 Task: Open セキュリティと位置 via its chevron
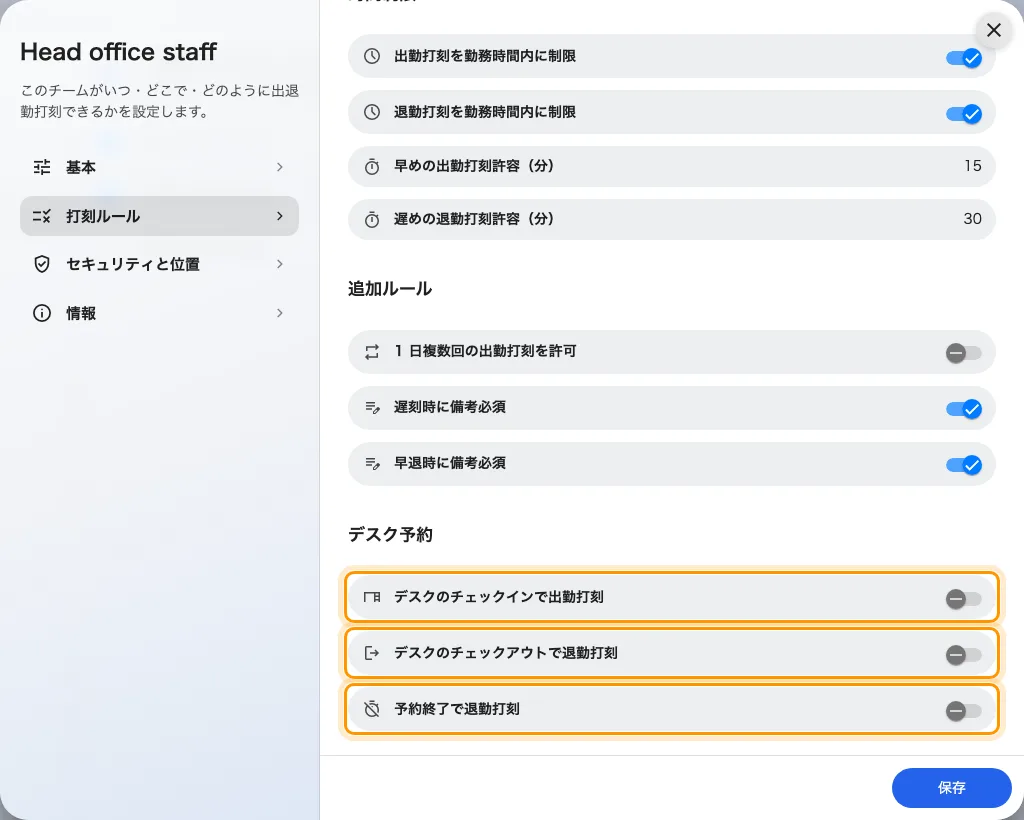coord(280,264)
